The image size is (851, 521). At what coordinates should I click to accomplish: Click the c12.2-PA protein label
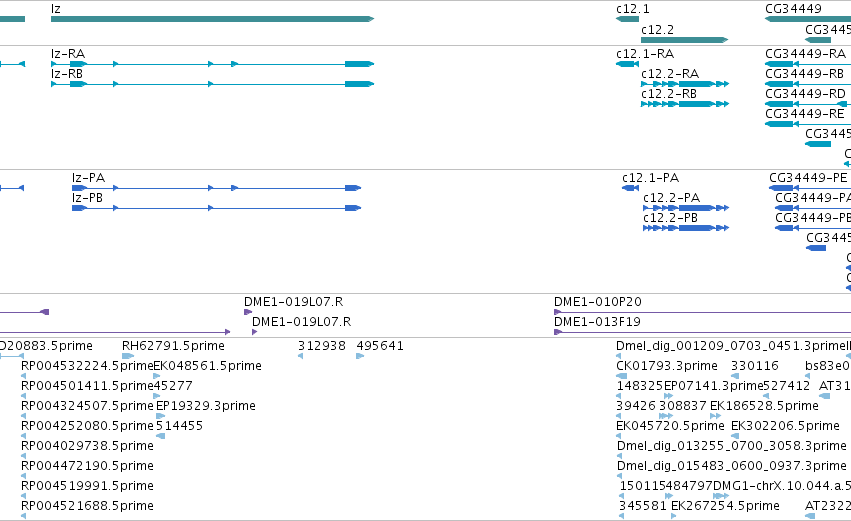coord(671,198)
